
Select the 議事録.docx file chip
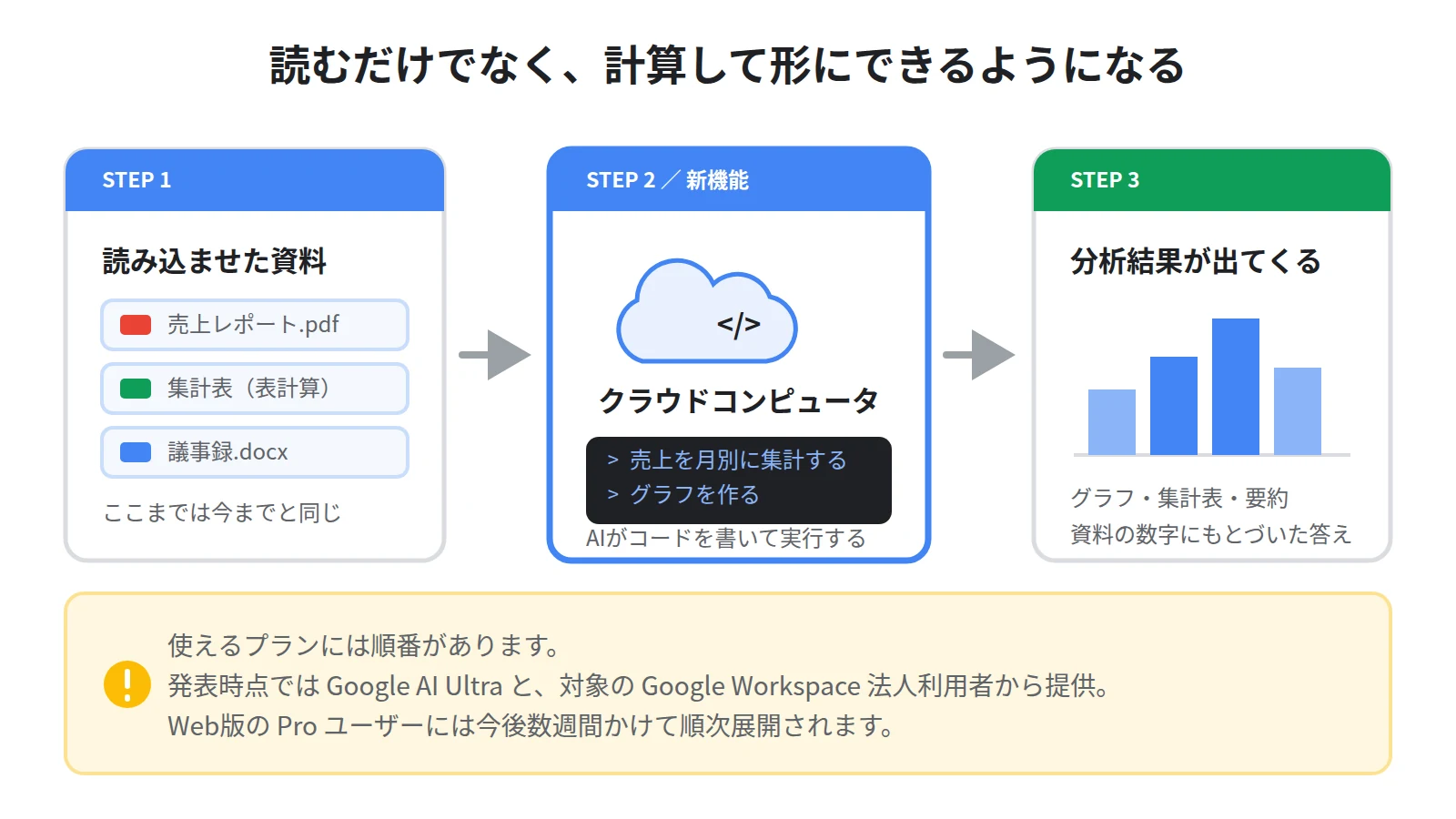click(255, 452)
